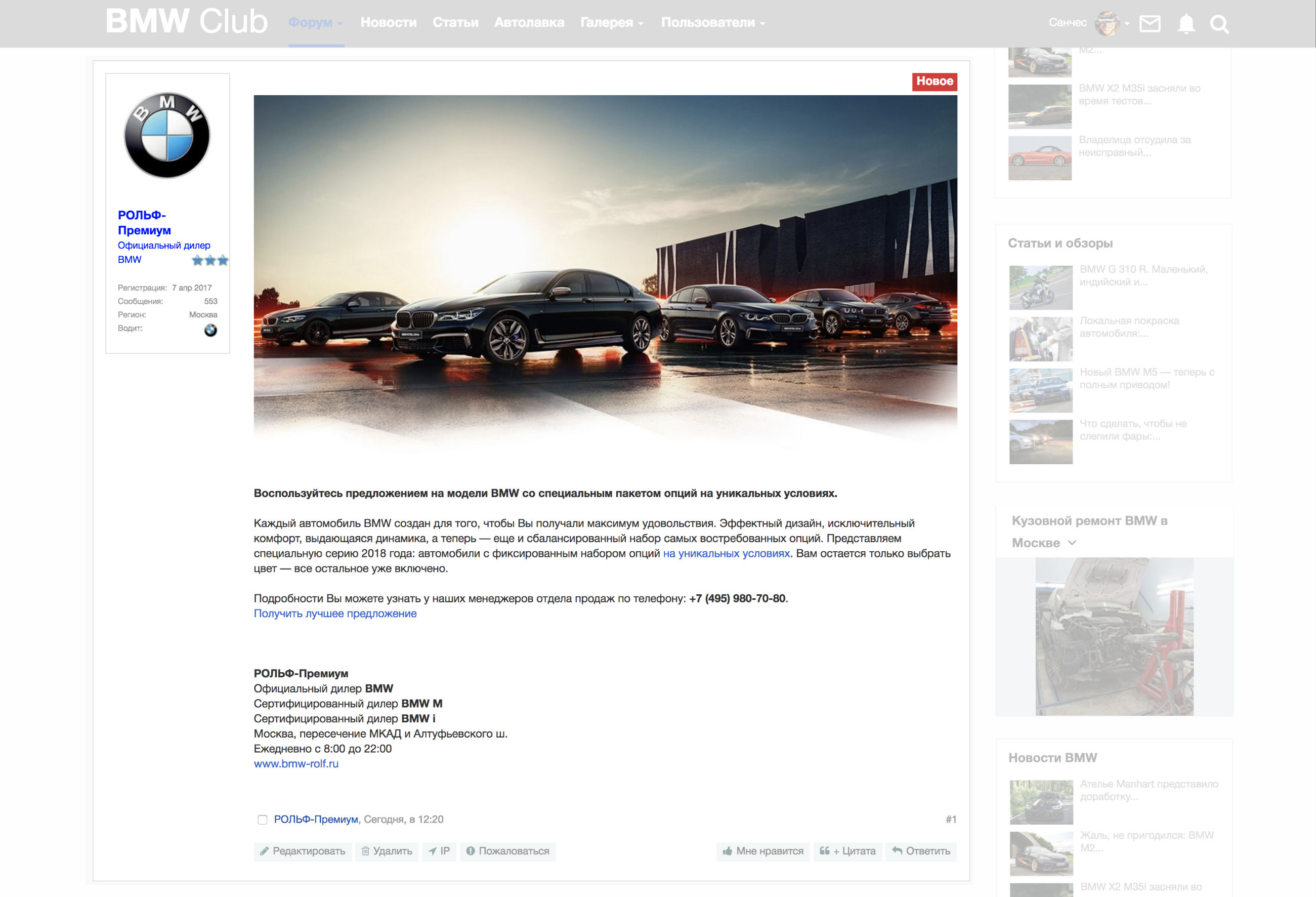
Task: Open the Жаль, не пригодился news thumbnail
Action: [1041, 854]
